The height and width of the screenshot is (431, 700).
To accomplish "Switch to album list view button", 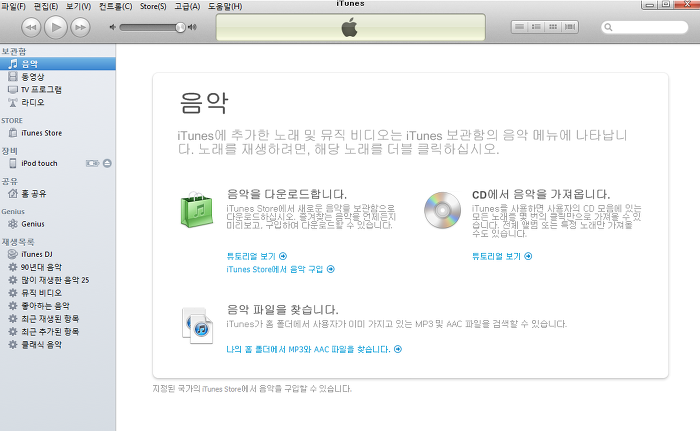I will (536, 27).
